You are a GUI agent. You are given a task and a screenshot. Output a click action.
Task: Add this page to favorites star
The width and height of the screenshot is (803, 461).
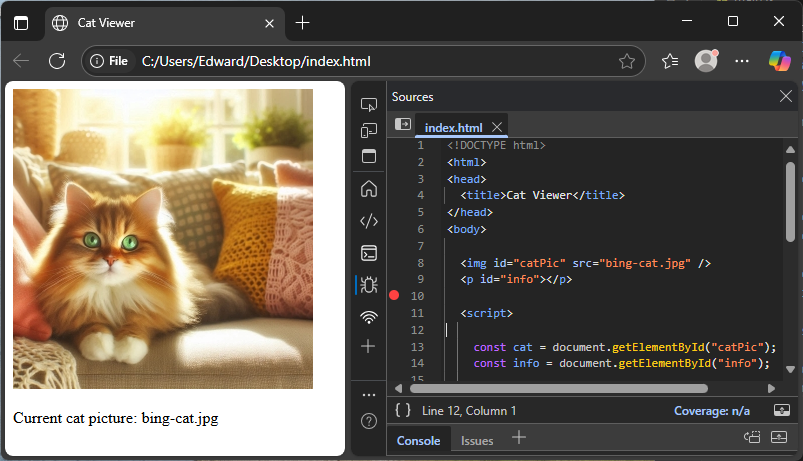627,61
